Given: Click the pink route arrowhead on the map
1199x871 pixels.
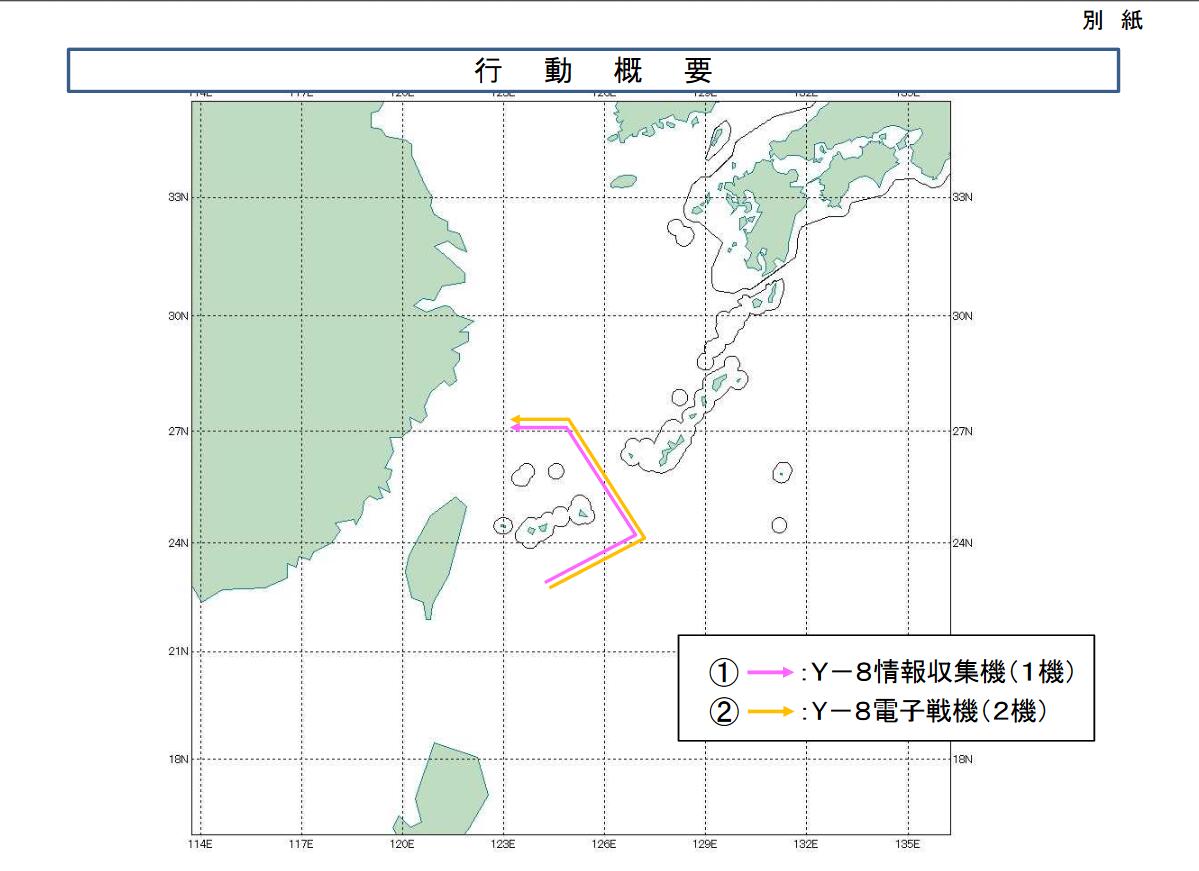Looking at the screenshot, I should click(516, 427).
